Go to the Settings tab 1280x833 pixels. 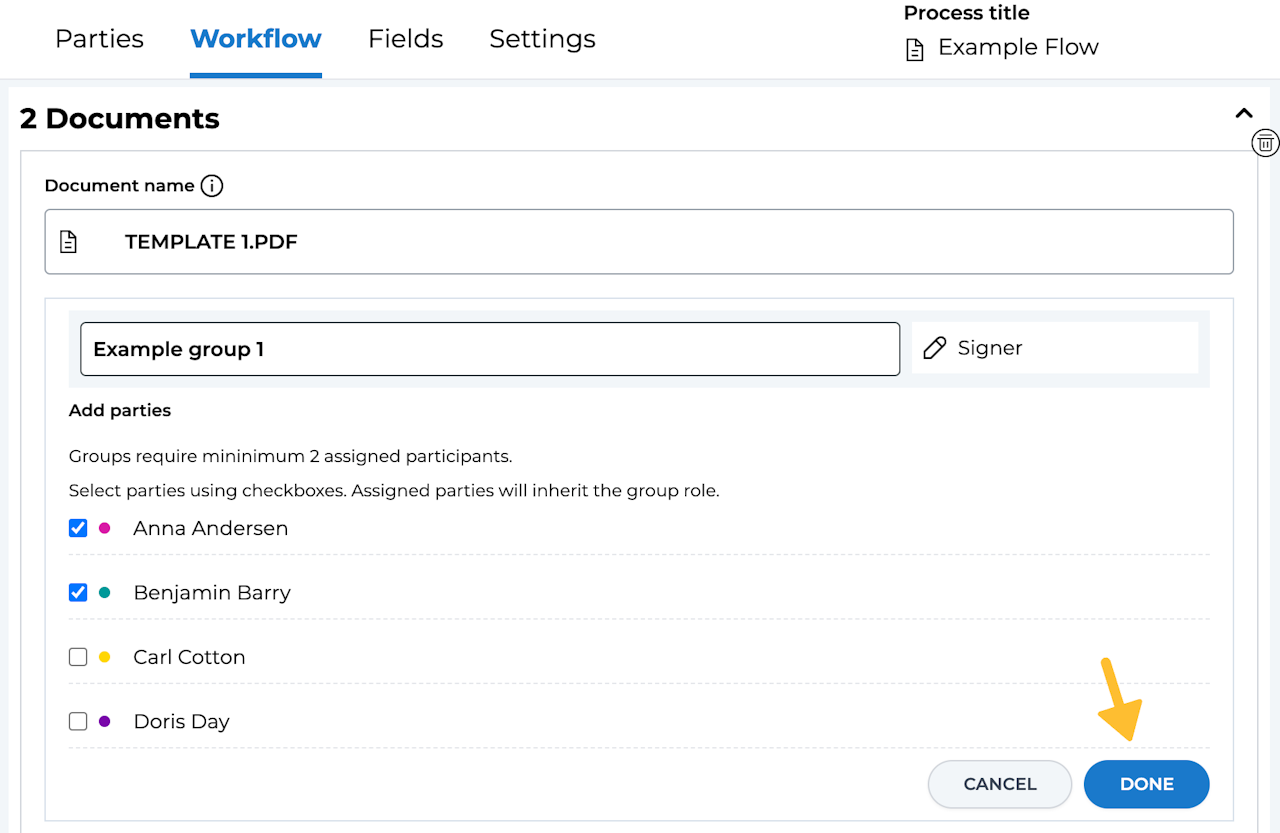[x=542, y=39]
